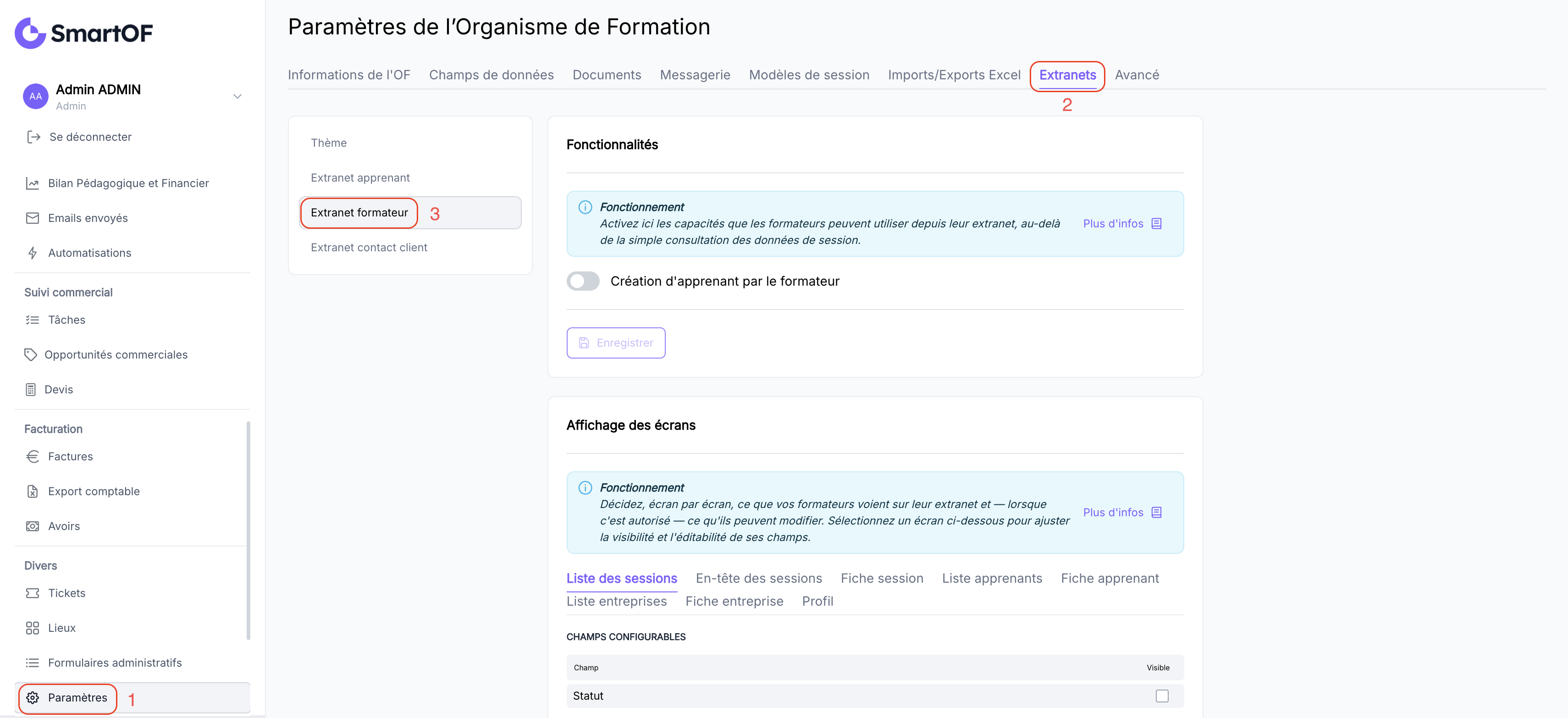Click the Statut field row label

point(588,696)
